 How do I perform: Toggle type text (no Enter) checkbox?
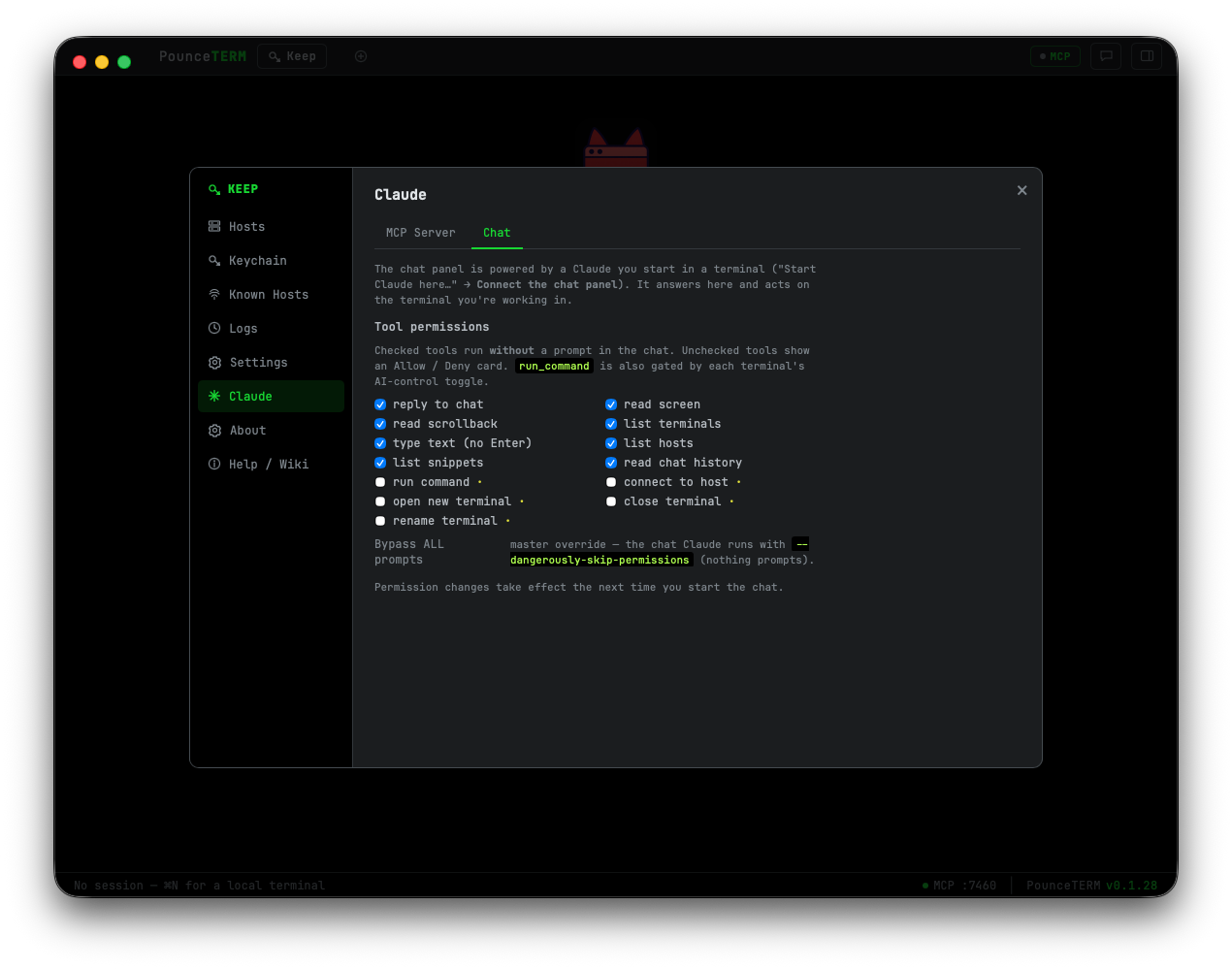pos(380,443)
